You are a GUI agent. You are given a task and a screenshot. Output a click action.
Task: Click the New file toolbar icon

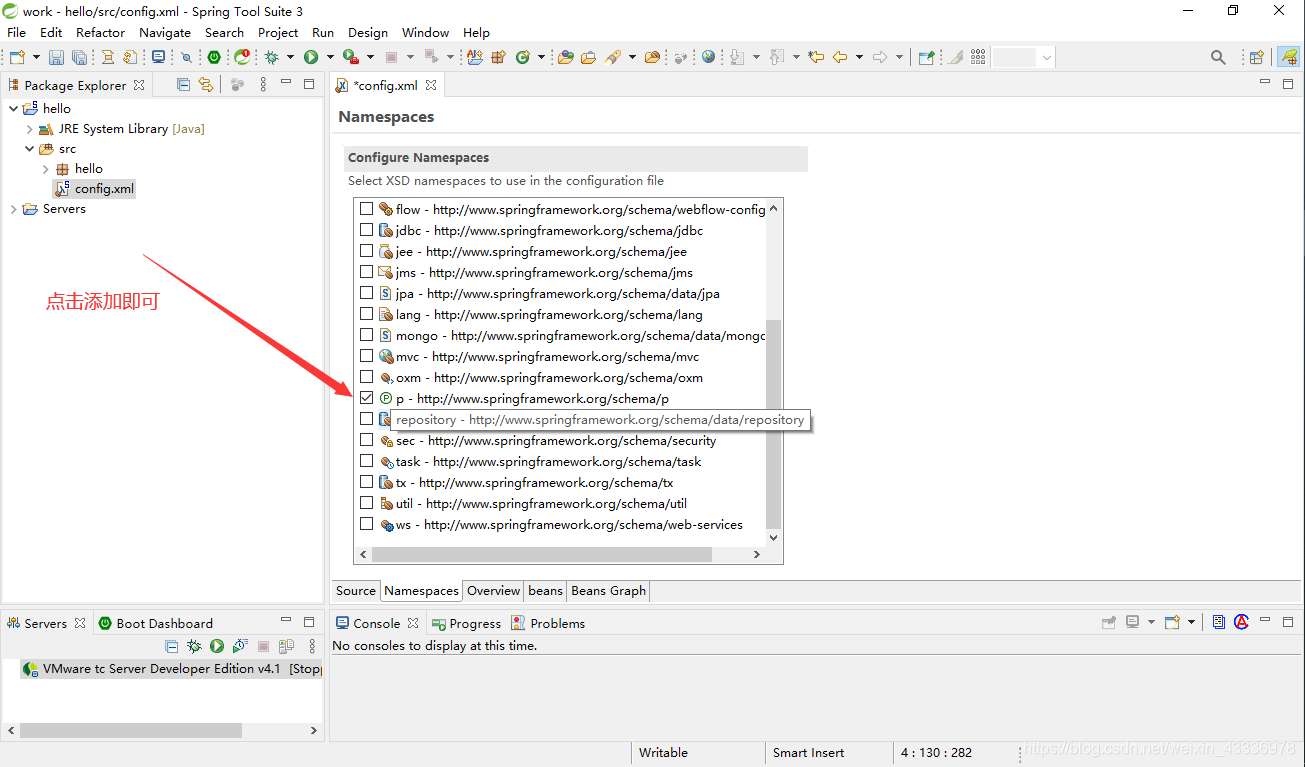[17, 57]
